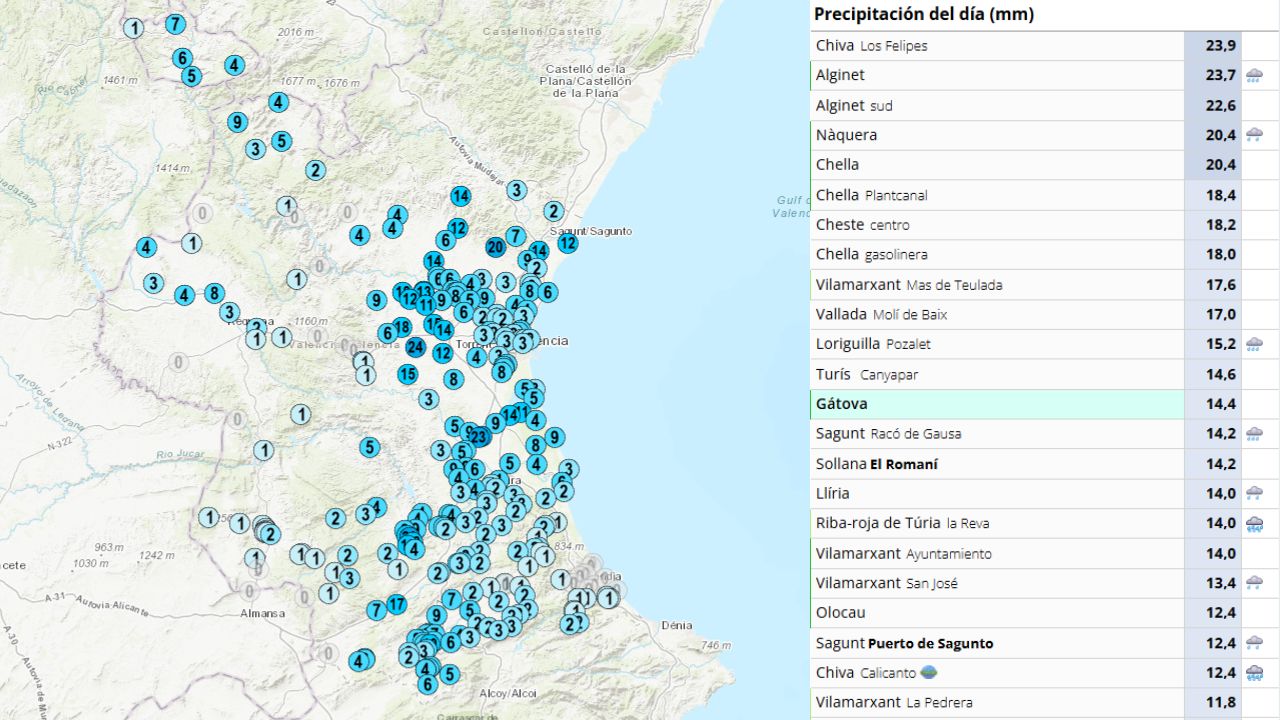Open the Chiva Los Felipes station entry
Screen dimensions: 1280x720
tap(871, 46)
